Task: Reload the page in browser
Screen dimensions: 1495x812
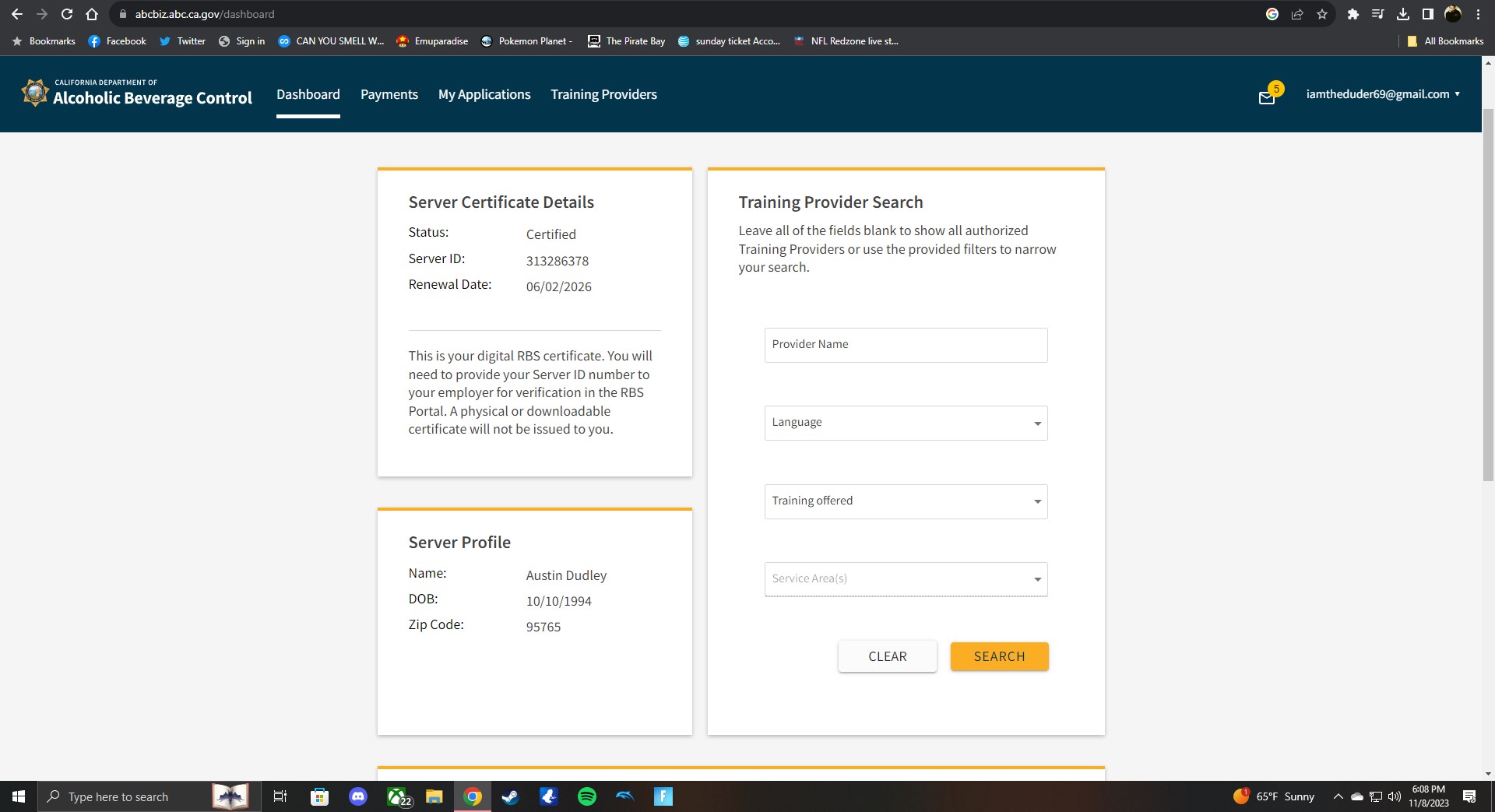Action: coord(67,14)
